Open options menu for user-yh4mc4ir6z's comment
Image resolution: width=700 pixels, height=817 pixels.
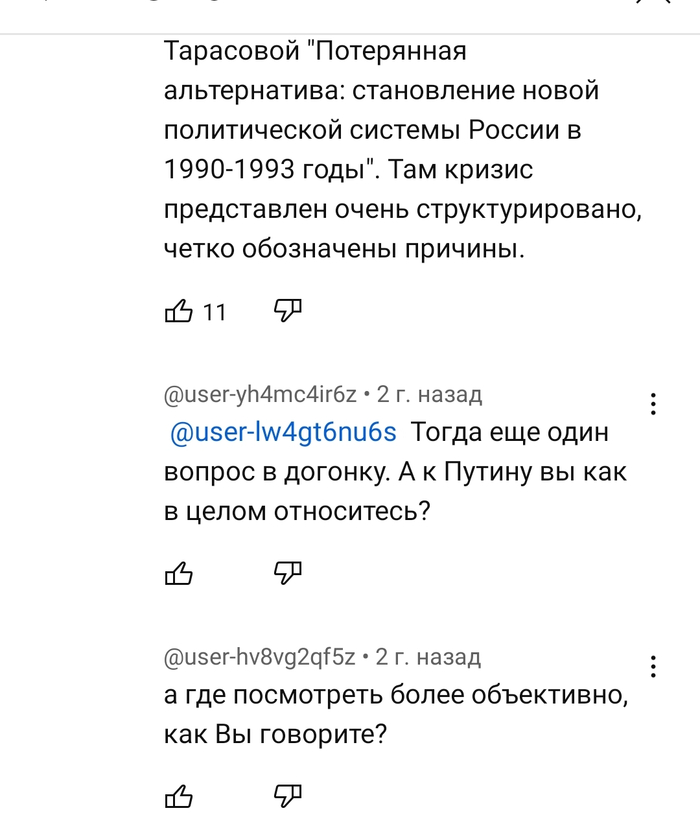point(653,404)
